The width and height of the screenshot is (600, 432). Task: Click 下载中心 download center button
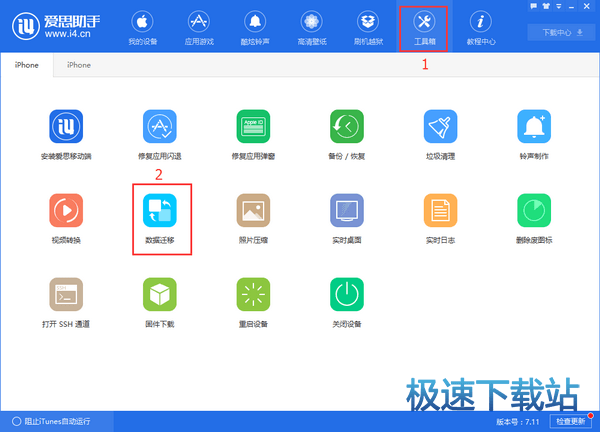click(x=562, y=33)
